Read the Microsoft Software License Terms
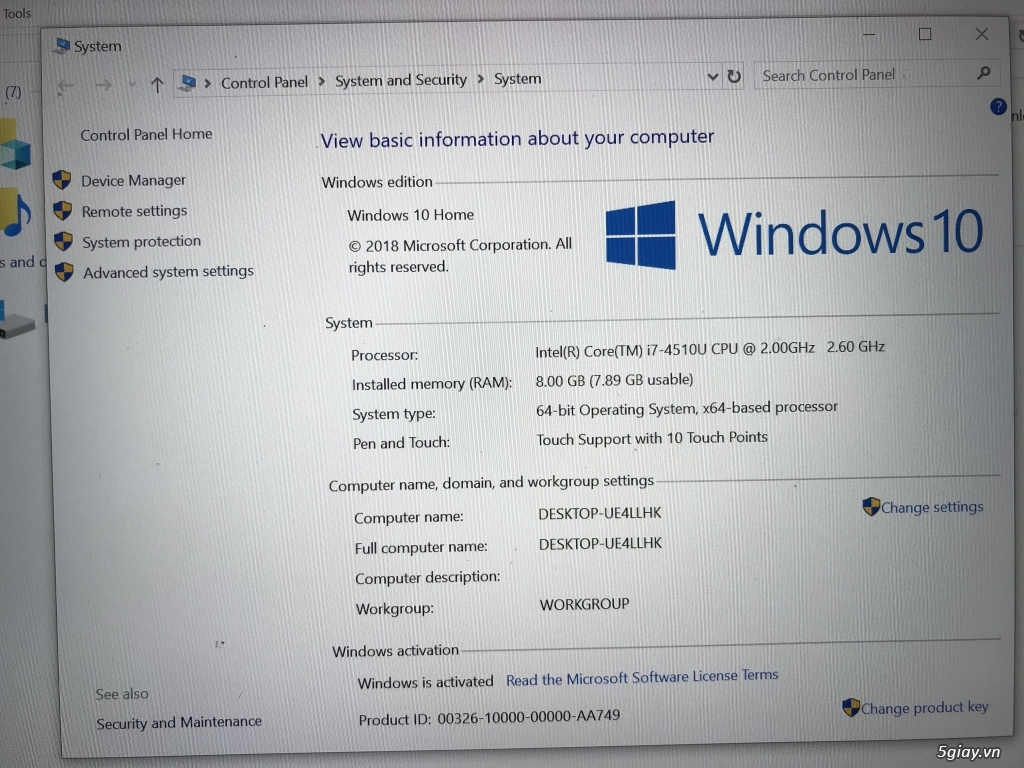 point(642,675)
